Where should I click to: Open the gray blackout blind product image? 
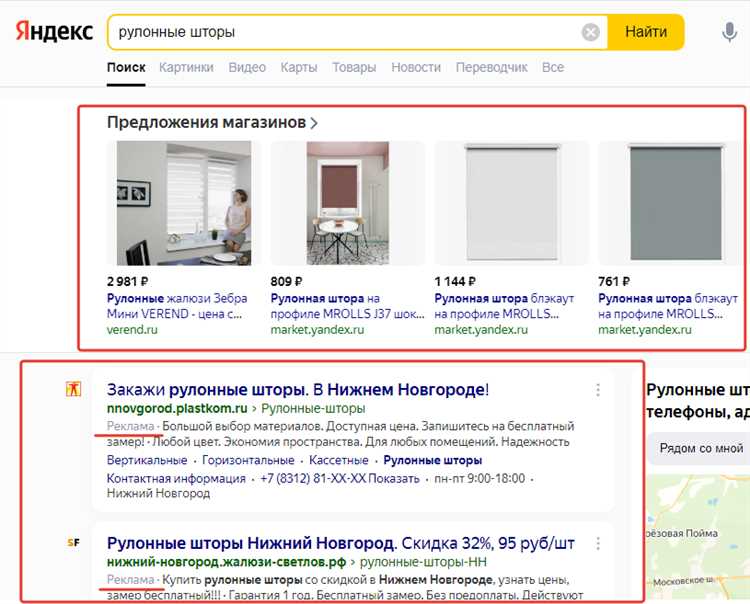pos(675,203)
